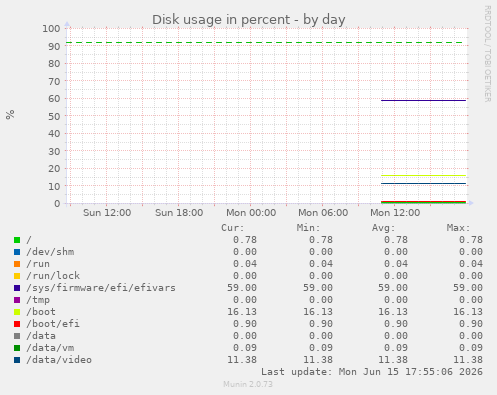Viewport: 497px width, 395px height.
Task: Select the /sys/firmware/efi/efivars label
Action: pos(101,288)
